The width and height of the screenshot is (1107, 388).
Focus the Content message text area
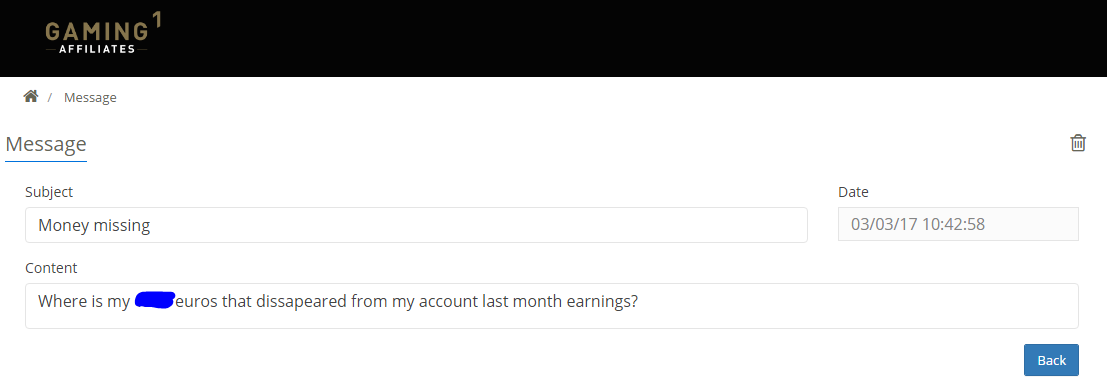click(551, 306)
